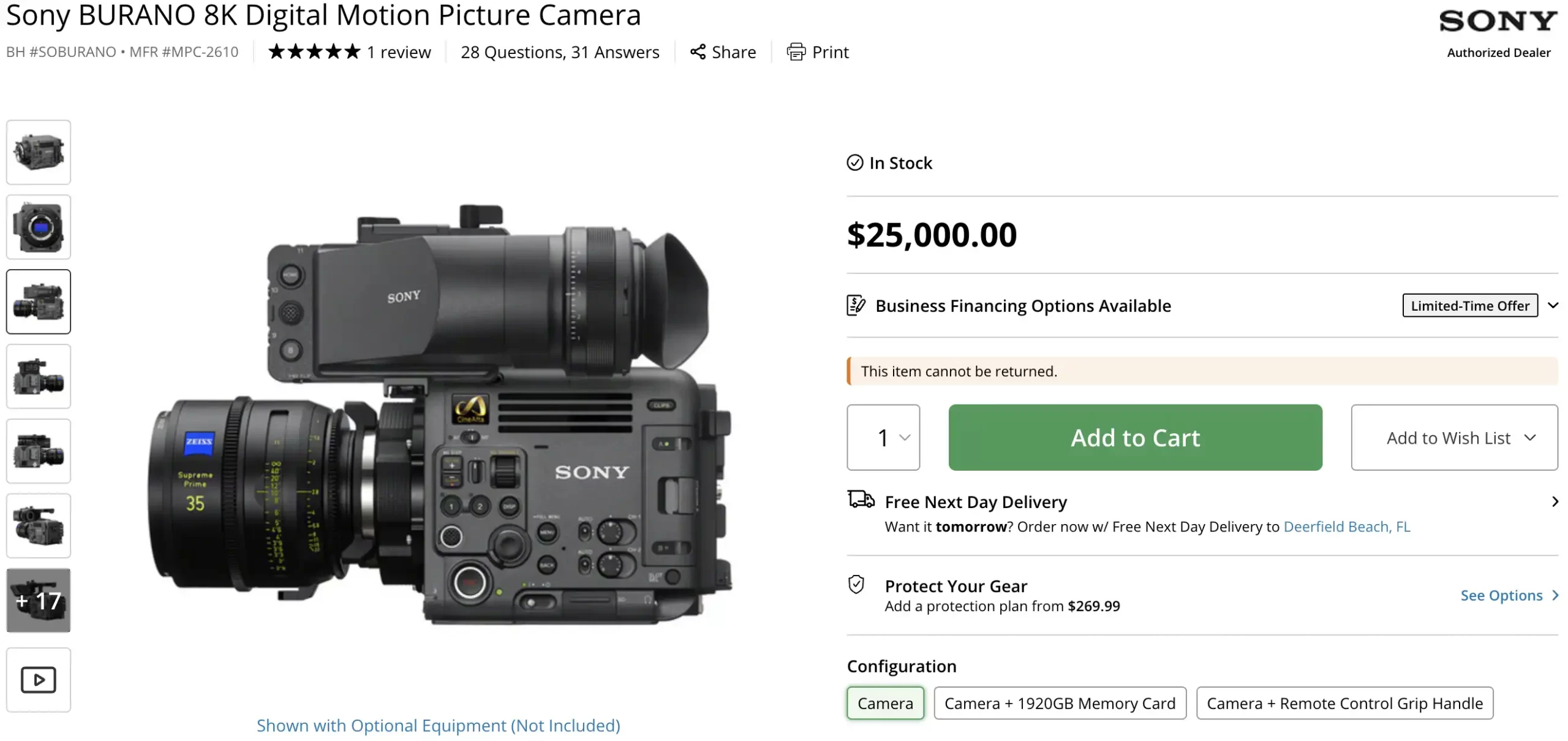This screenshot has width=1568, height=741.
Task: Open the quantity dropdown
Action: pyautogui.click(x=883, y=438)
